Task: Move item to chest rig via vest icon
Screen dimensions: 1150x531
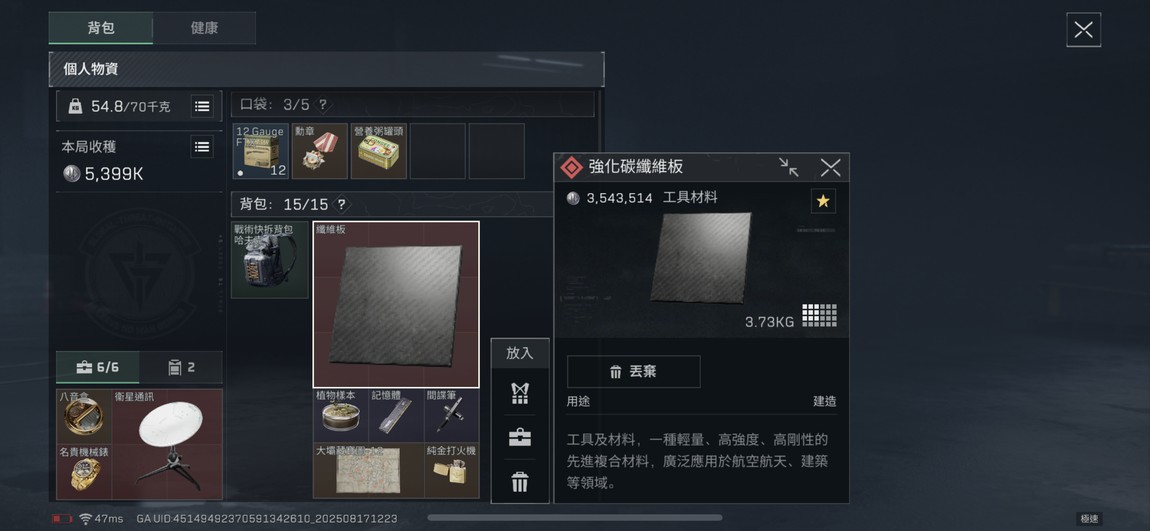Action: pos(520,394)
